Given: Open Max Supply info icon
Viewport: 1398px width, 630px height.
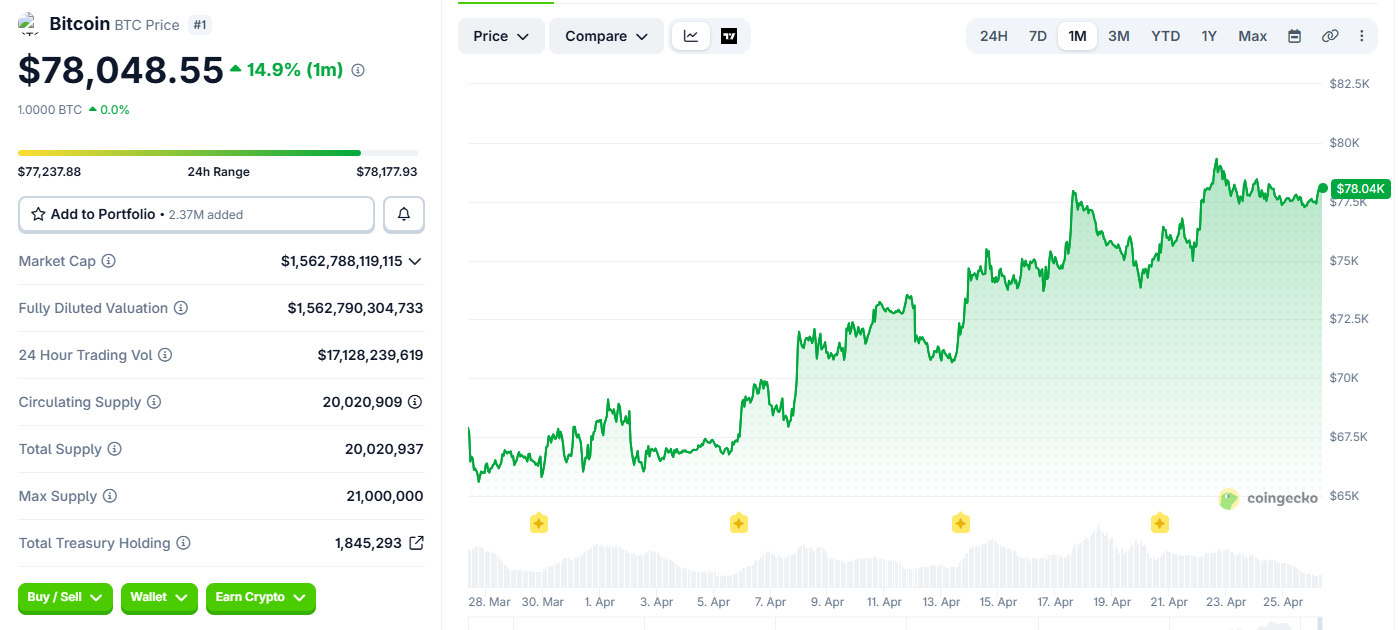Looking at the screenshot, I should [110, 496].
